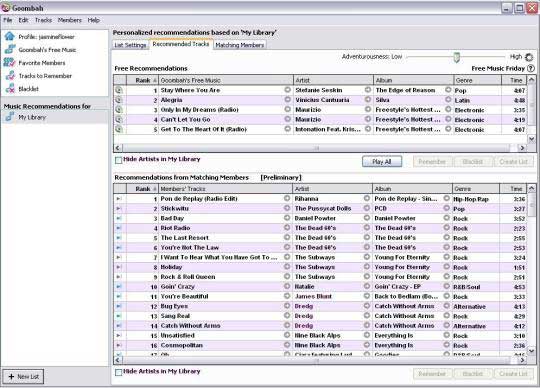The height and width of the screenshot is (388, 540).
Task: Click download icon for Alegria row
Action: 118,100
